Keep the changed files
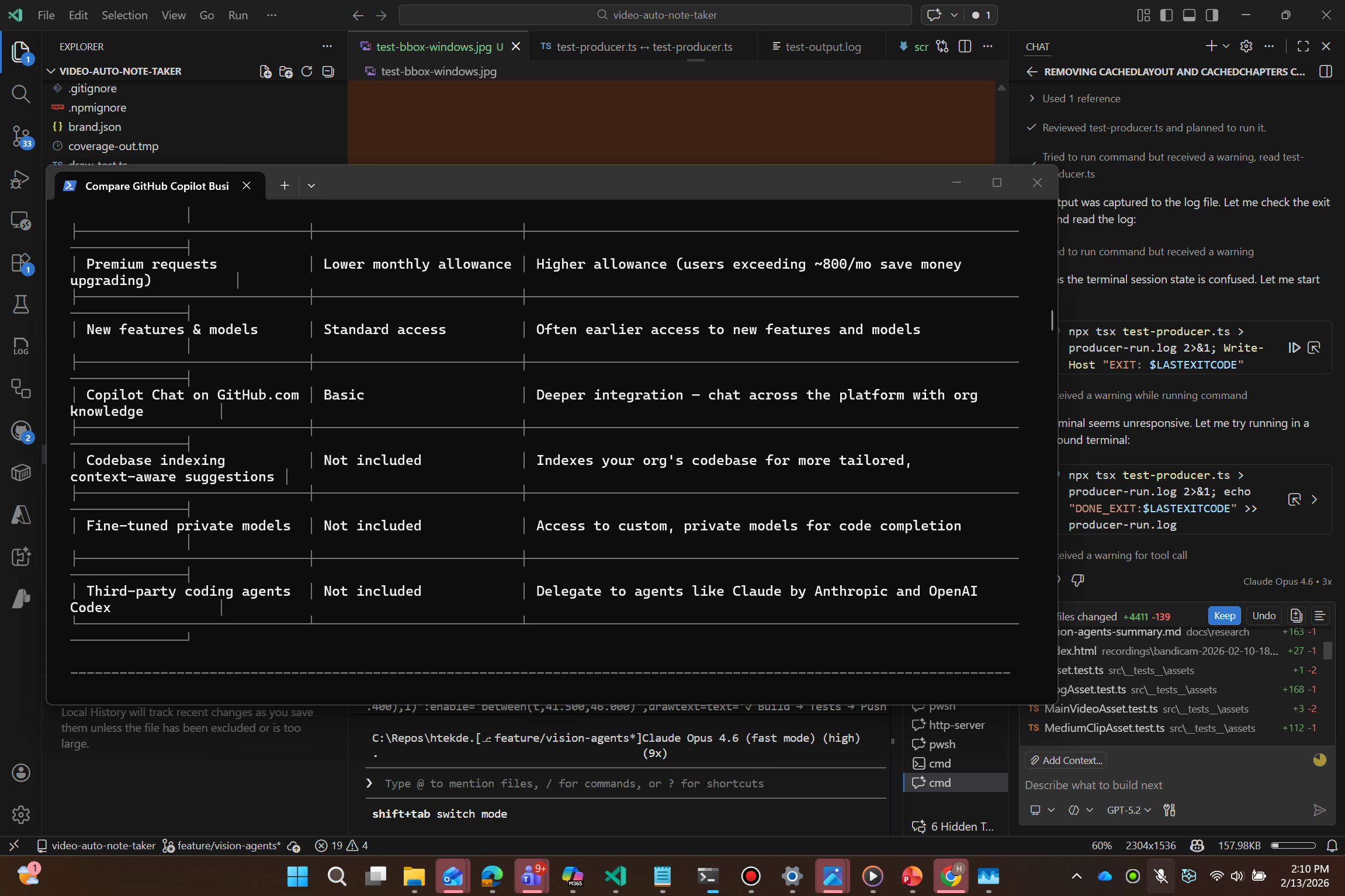The width and height of the screenshot is (1345, 896). click(1224, 616)
